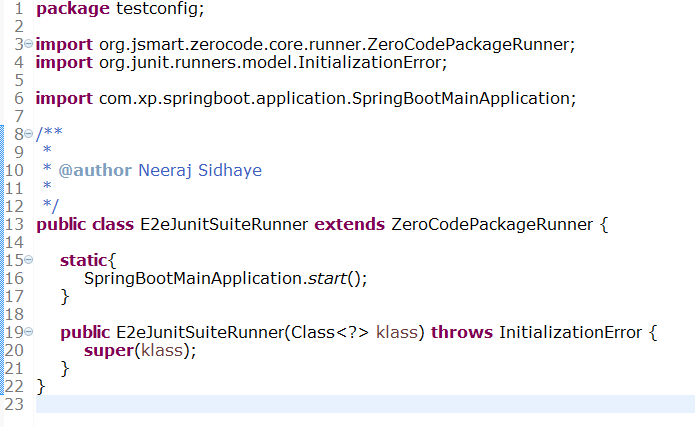The image size is (695, 427).
Task: Collapse the constructor fold at line 19
Action: (x=28, y=331)
